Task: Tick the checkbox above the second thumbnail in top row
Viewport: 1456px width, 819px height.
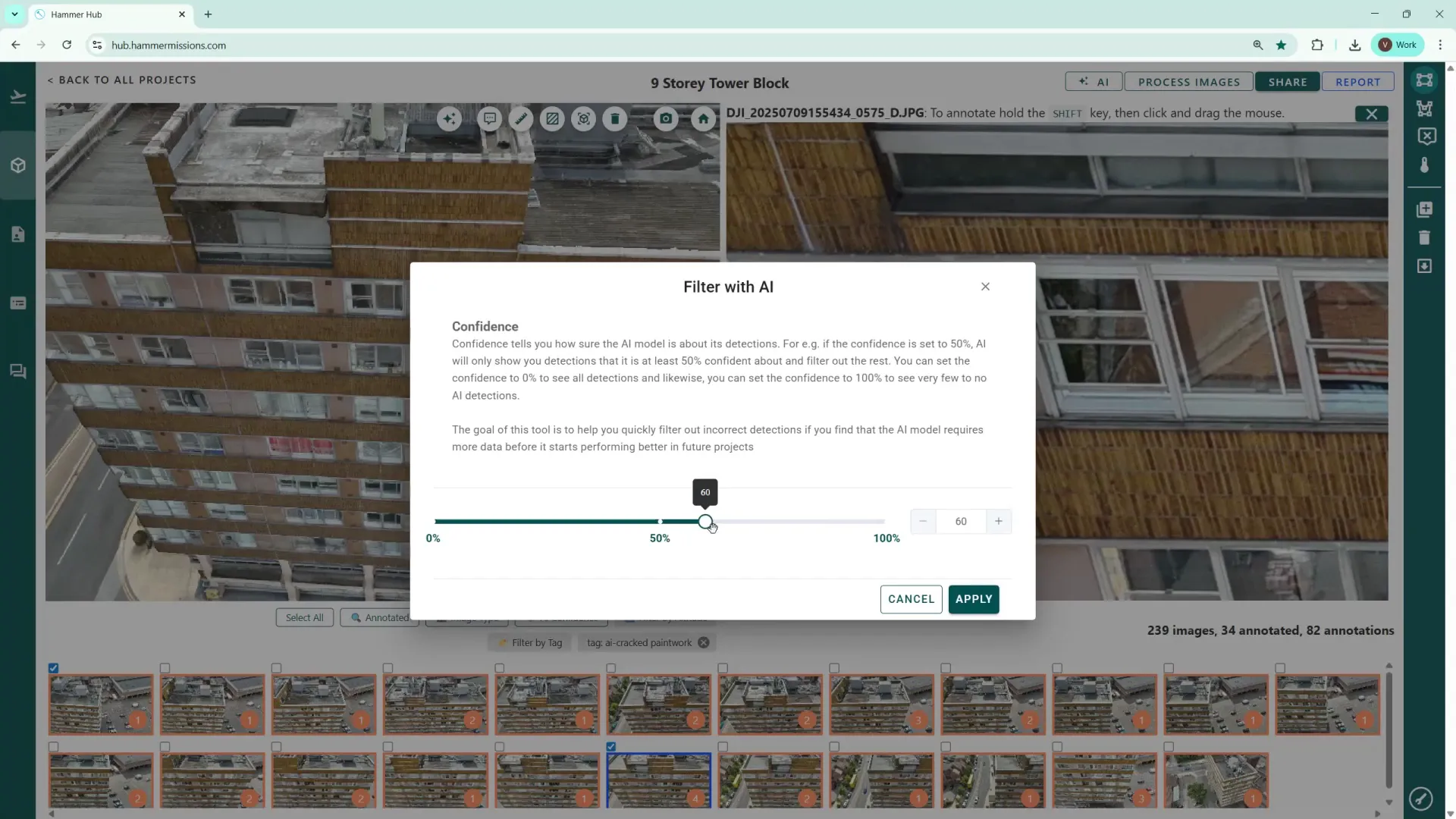Action: [x=165, y=668]
